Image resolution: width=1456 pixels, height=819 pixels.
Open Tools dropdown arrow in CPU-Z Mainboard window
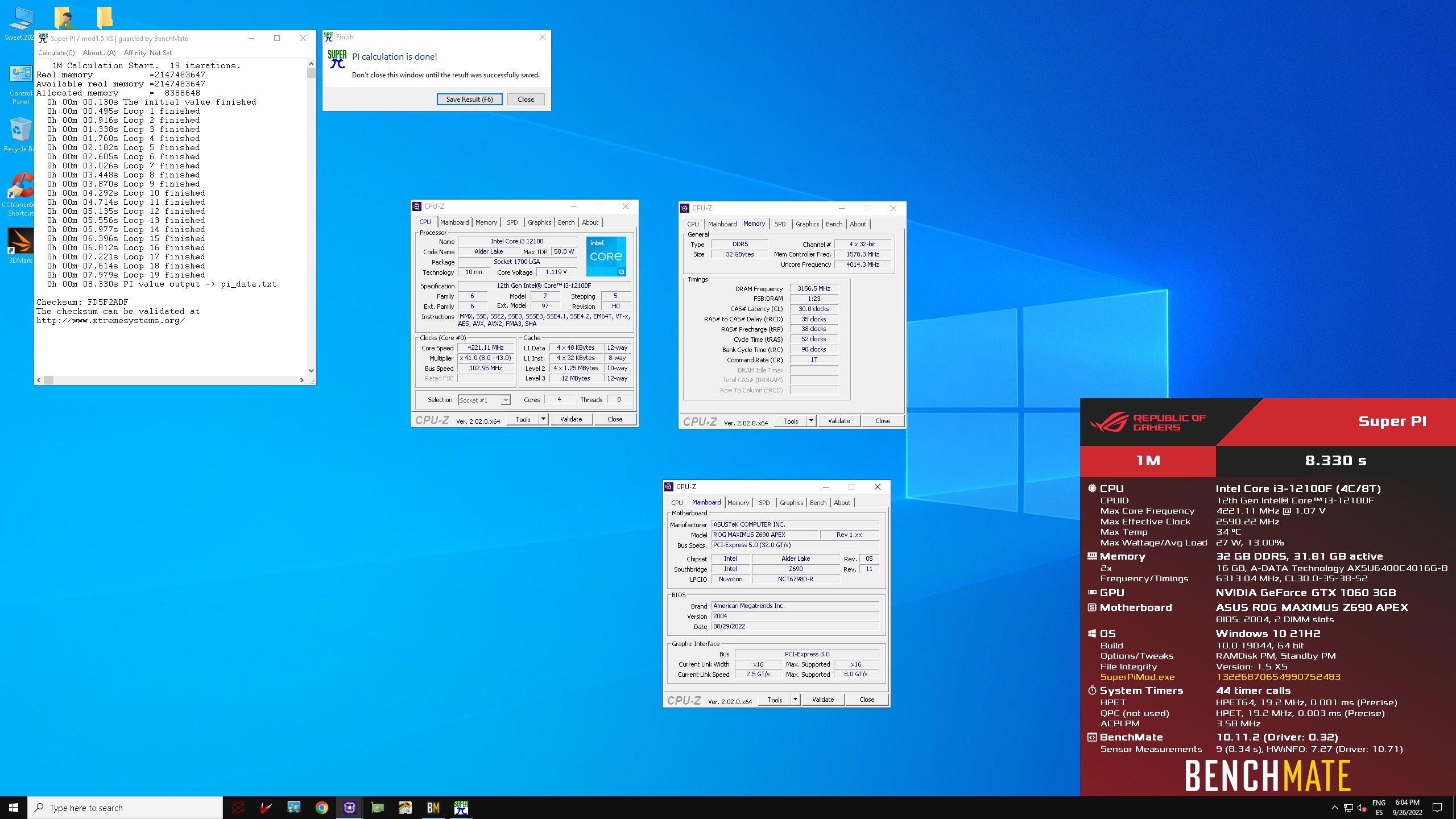[795, 700]
